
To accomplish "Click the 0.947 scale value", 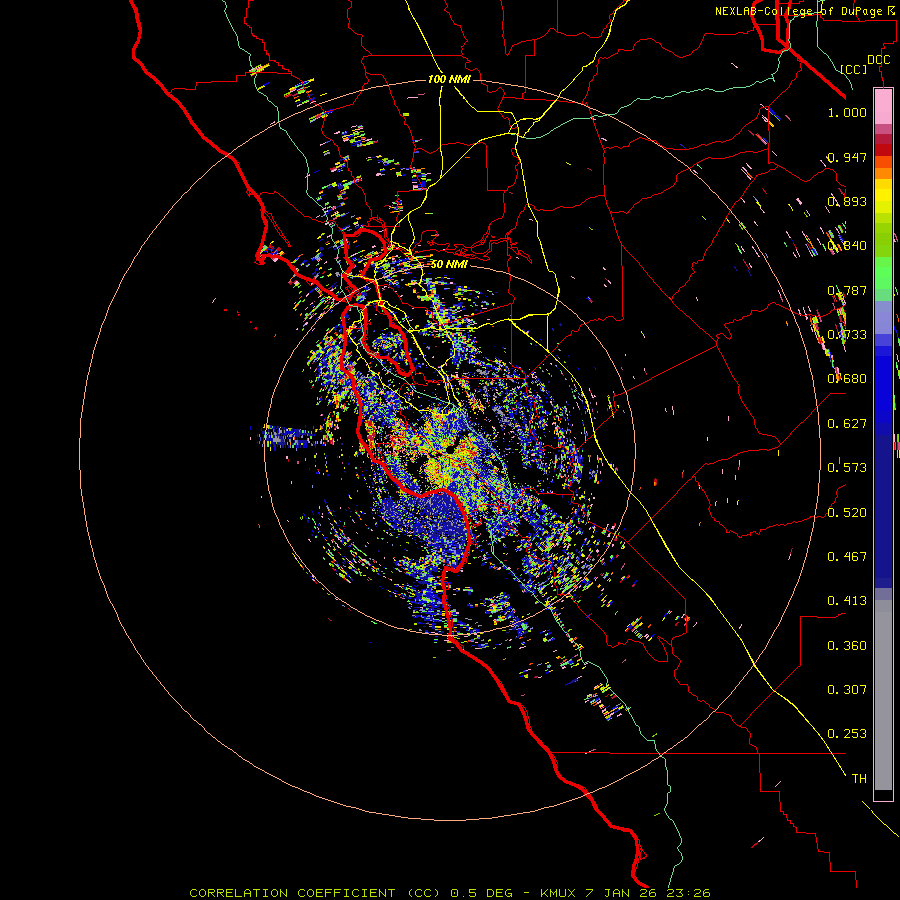I will 847,157.
